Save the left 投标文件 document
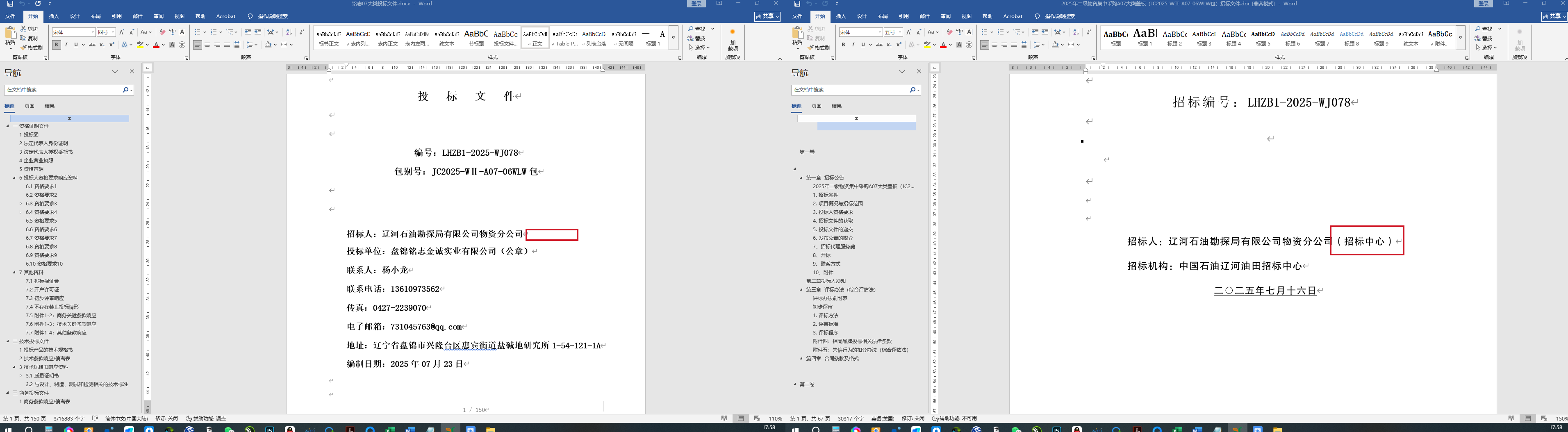The height and width of the screenshot is (432, 1568). coord(10,4)
